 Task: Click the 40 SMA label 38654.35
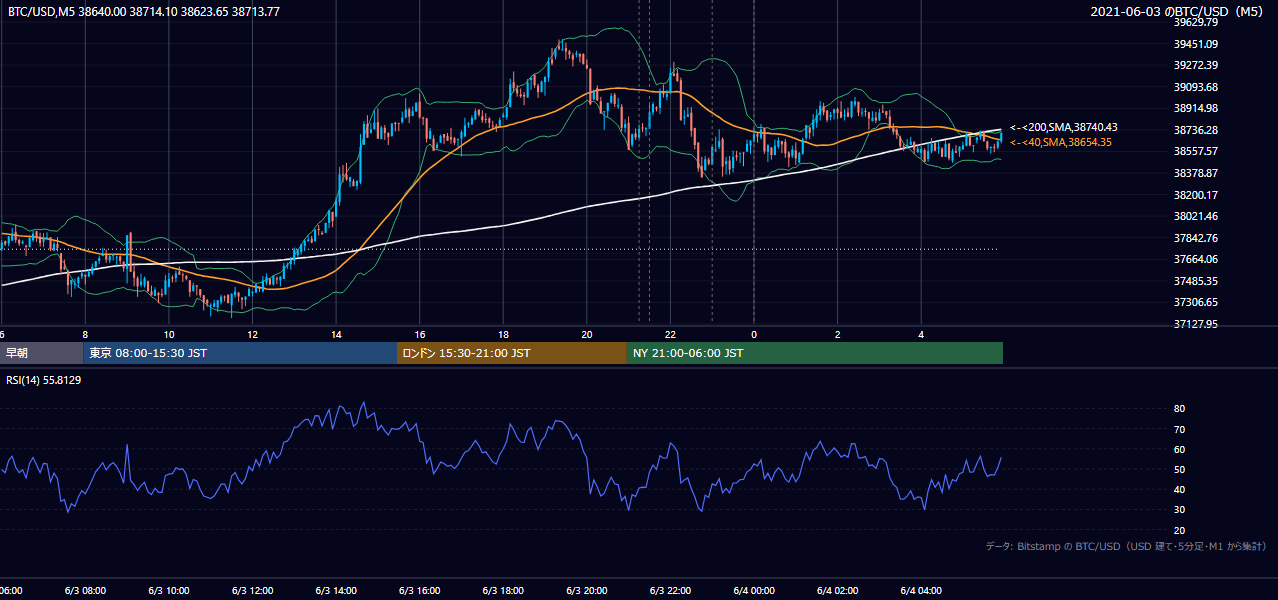tap(1061, 143)
